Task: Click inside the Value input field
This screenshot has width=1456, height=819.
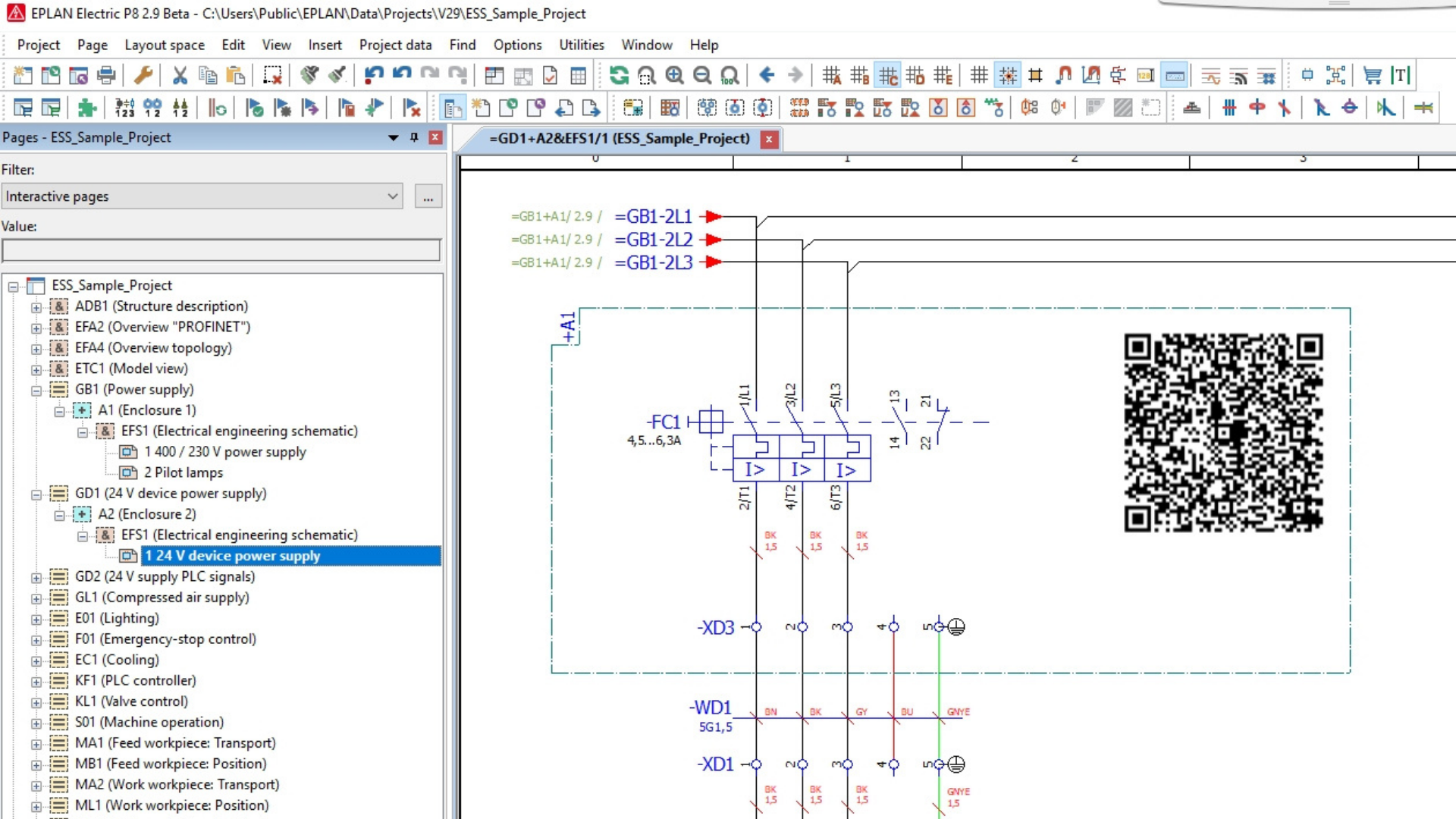Action: coord(220,250)
